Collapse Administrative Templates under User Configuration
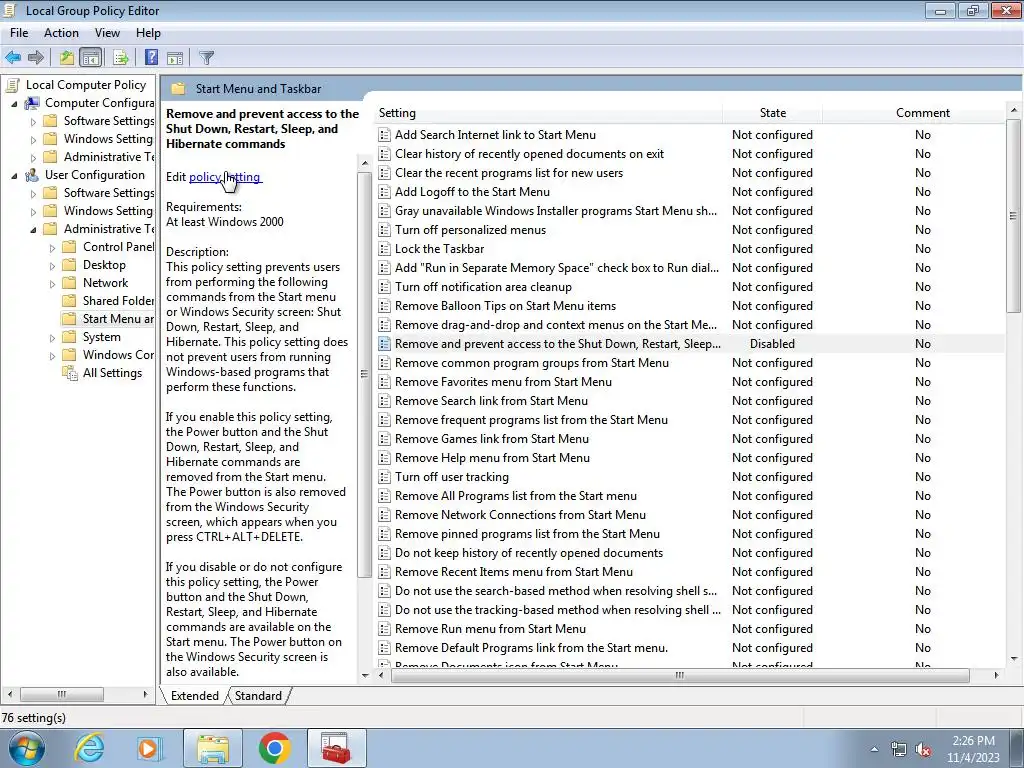Screen dimensions: 1024x768 point(33,229)
